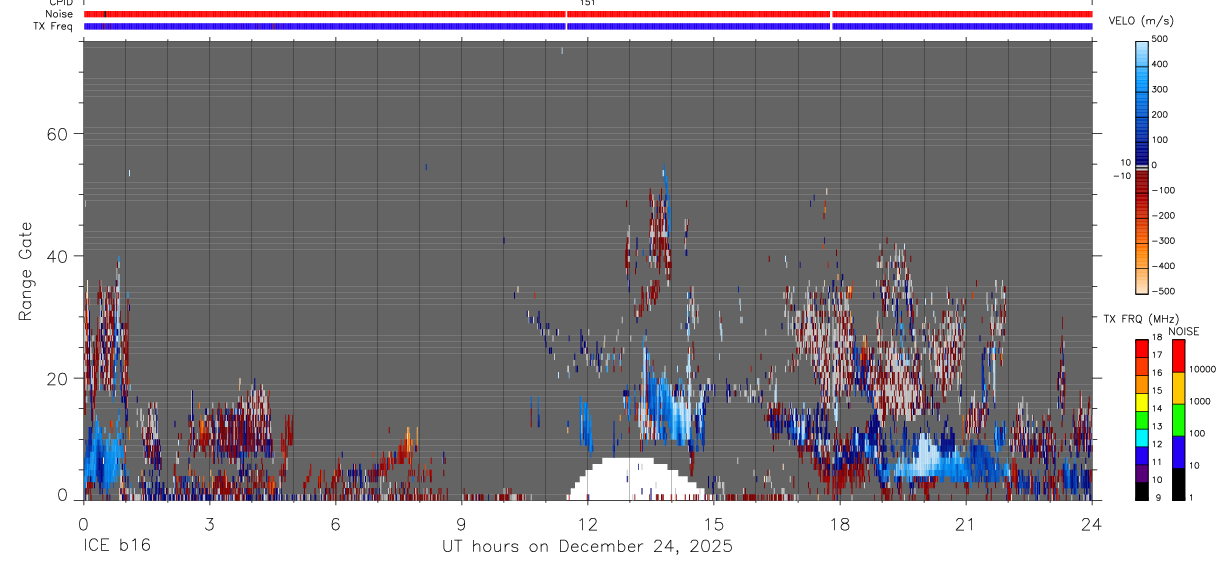Screen dimensions: 1228x567
Task: Click the blue TX Freq strip above the plot
Action: [x=588, y=26]
